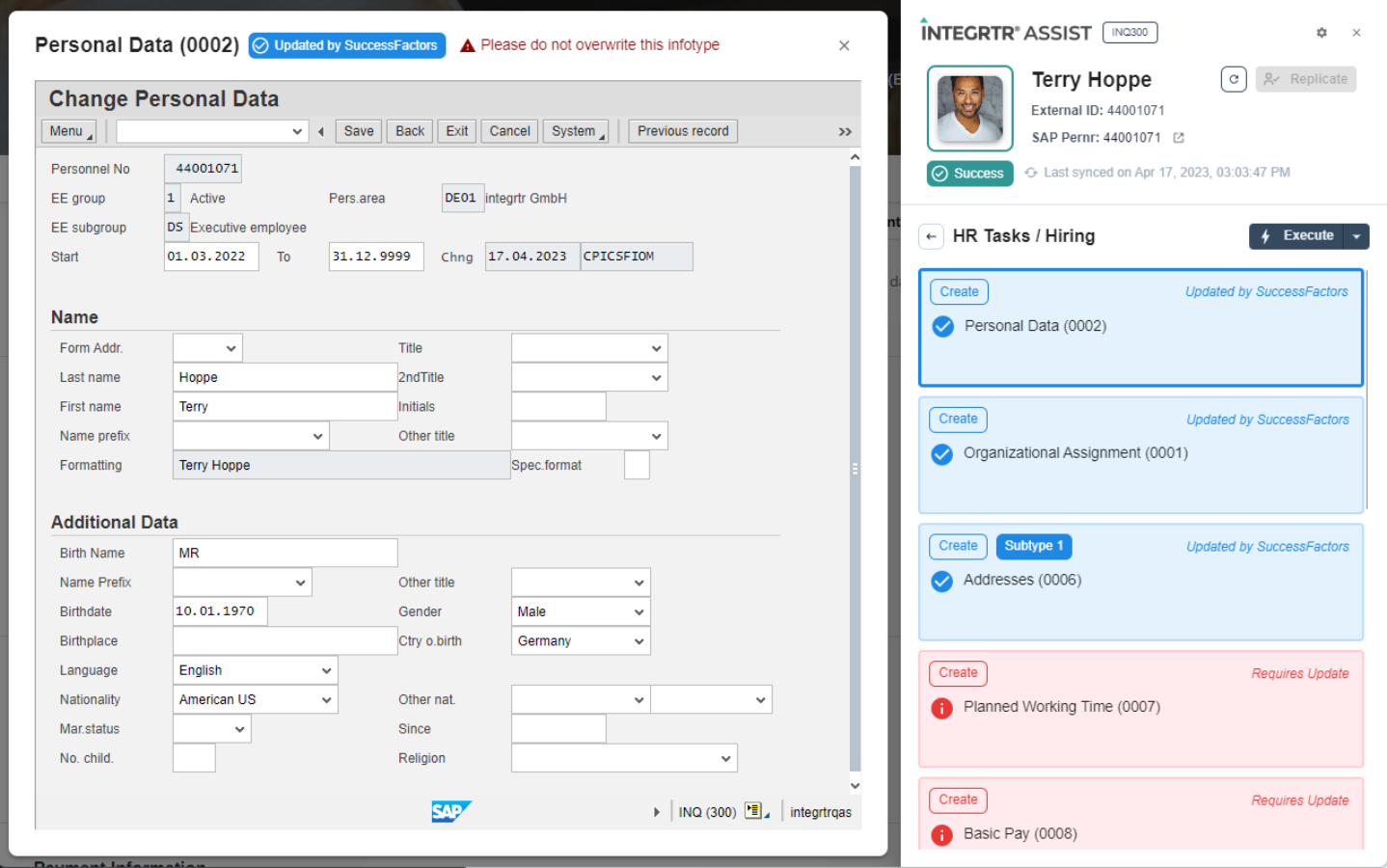The height and width of the screenshot is (868, 1387).
Task: Click the scroll down arrow of the form
Action: tap(855, 786)
